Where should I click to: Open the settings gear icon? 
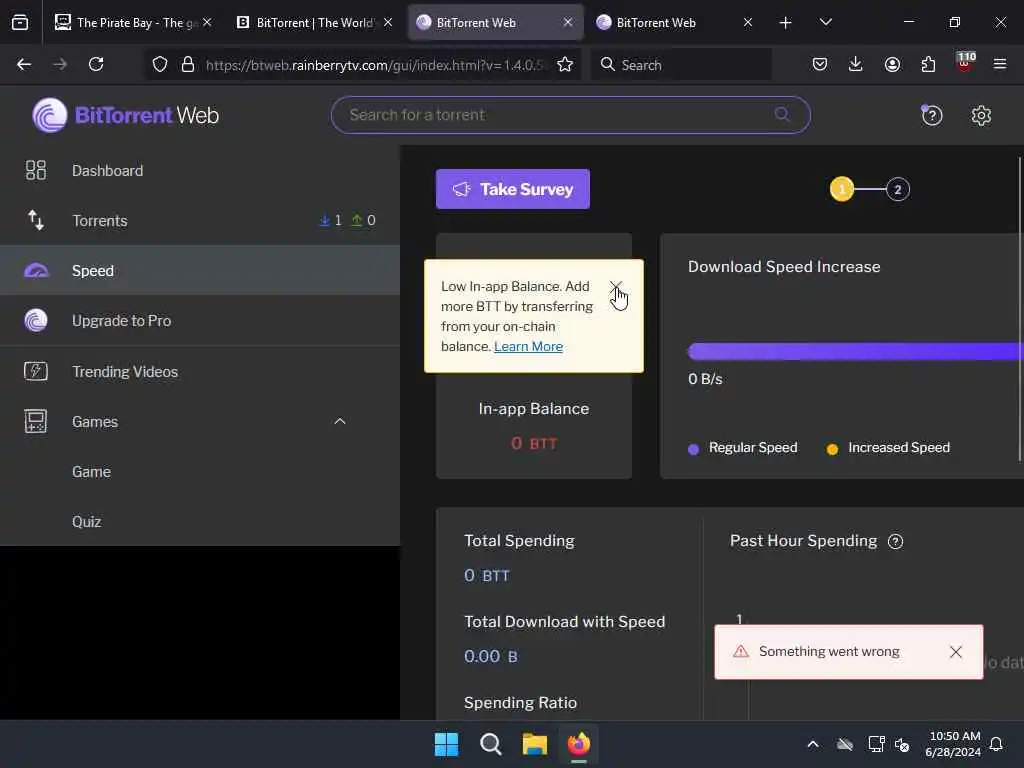click(x=981, y=116)
